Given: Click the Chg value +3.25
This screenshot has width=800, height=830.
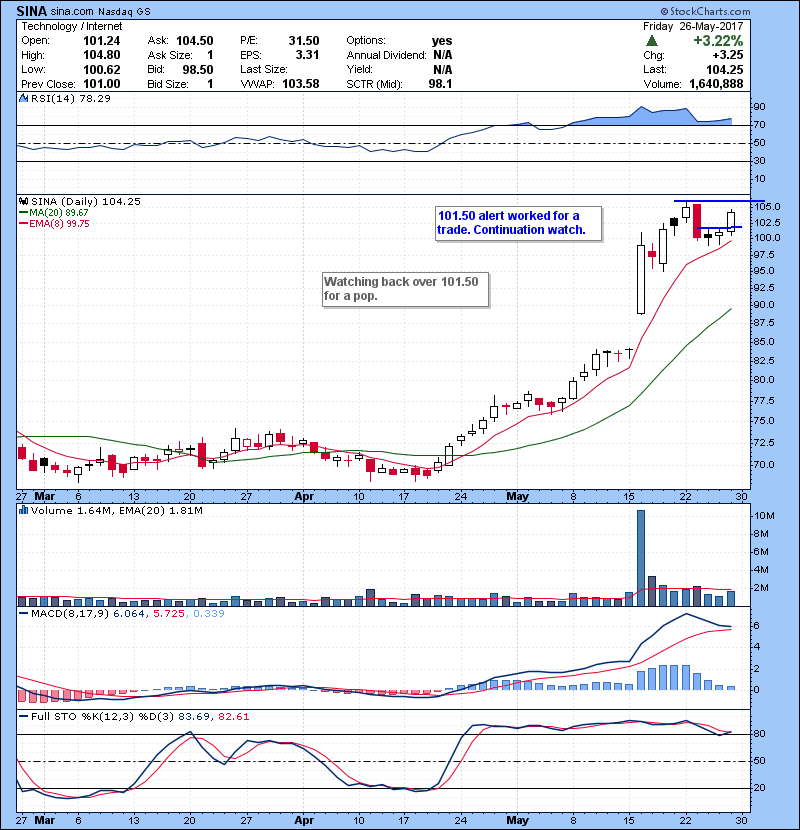Looking at the screenshot, I should coord(727,55).
